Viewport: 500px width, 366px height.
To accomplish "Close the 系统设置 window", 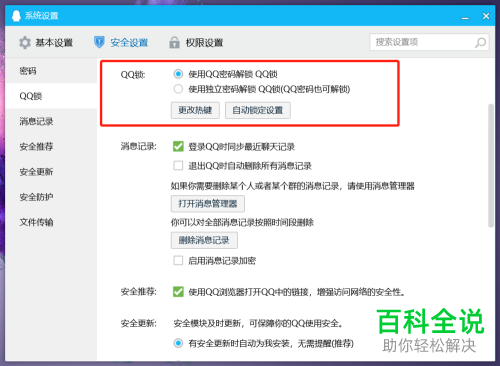I will coord(486,16).
